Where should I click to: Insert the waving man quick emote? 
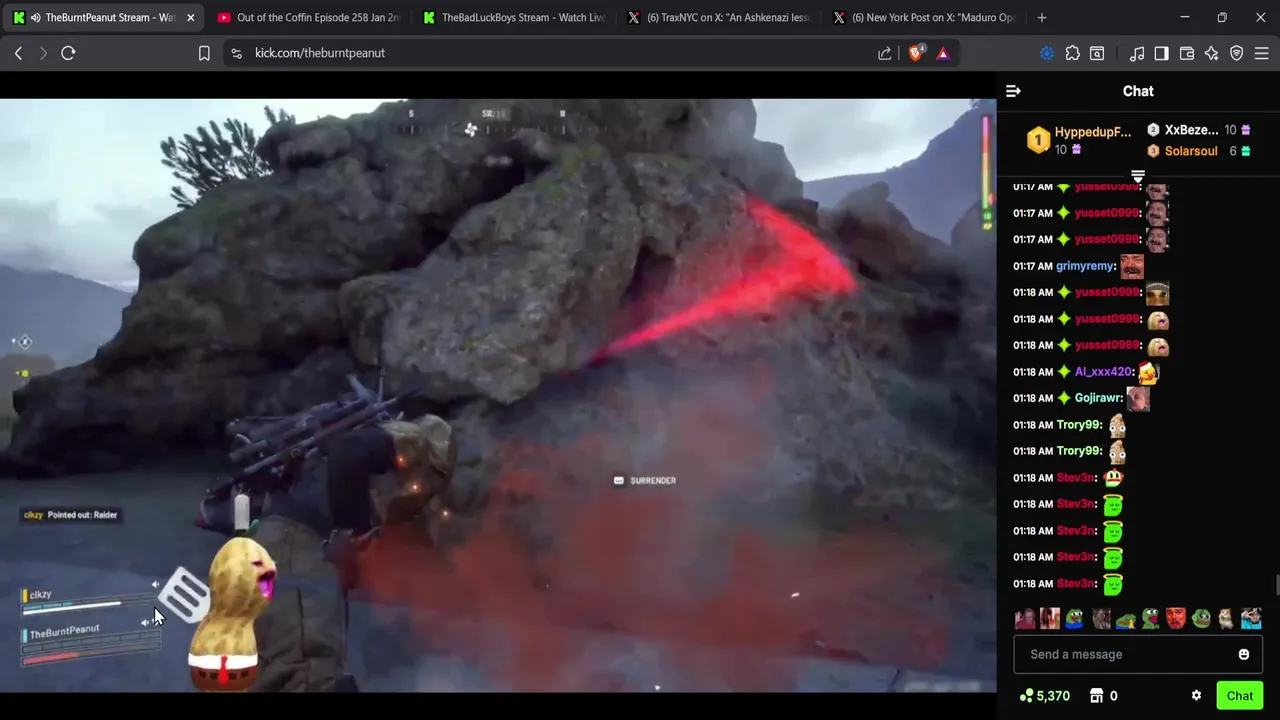(1026, 619)
